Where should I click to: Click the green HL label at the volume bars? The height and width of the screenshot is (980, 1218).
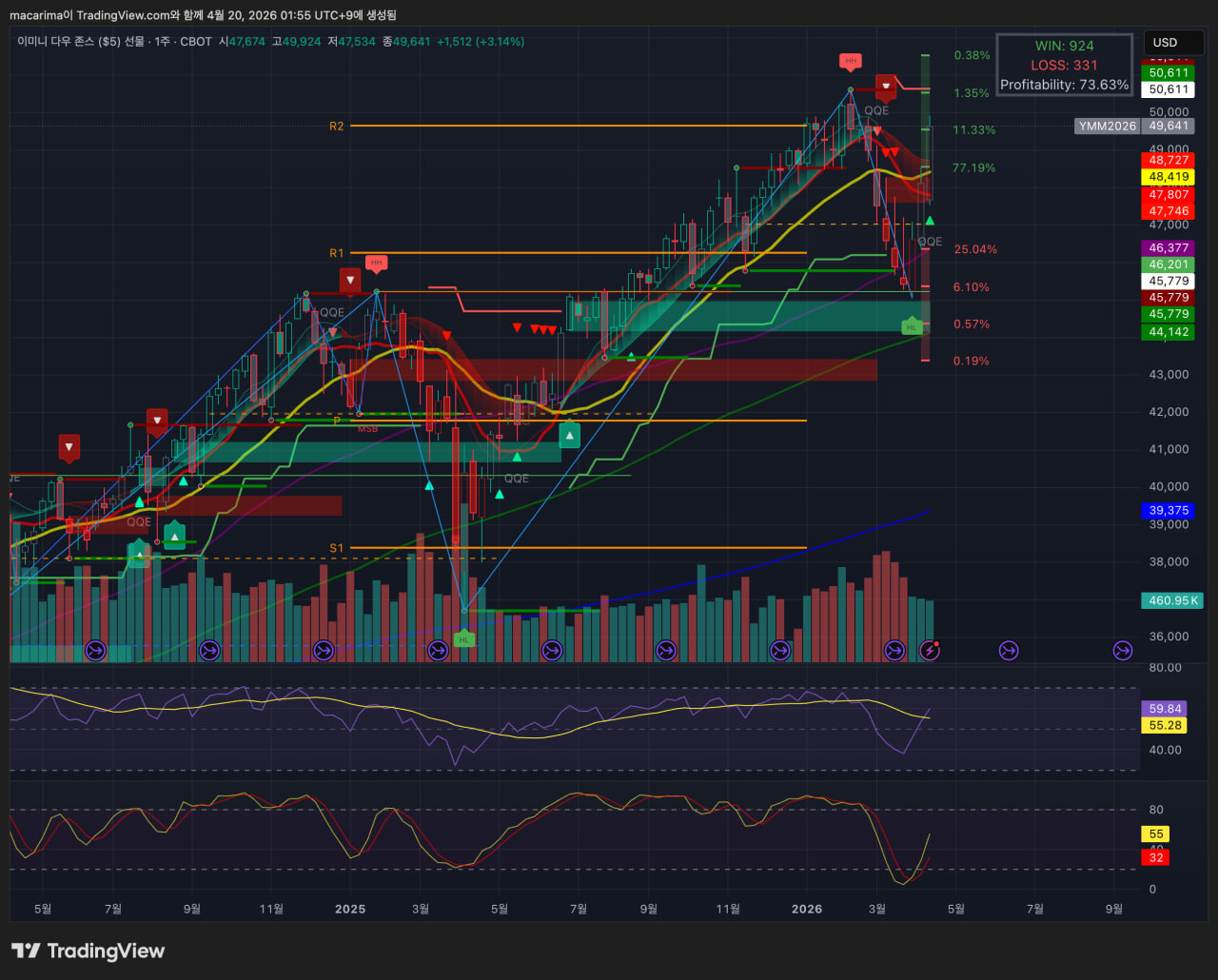tap(463, 639)
